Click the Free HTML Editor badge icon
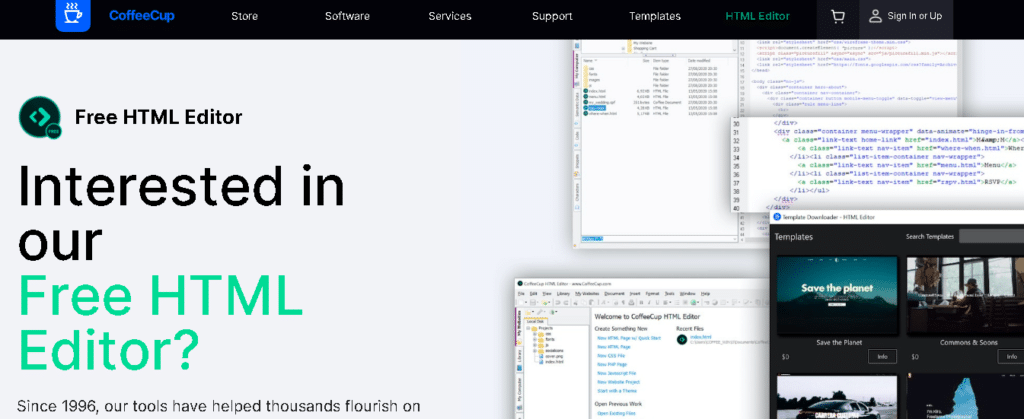This screenshot has height=419, width=1024. coord(40,117)
